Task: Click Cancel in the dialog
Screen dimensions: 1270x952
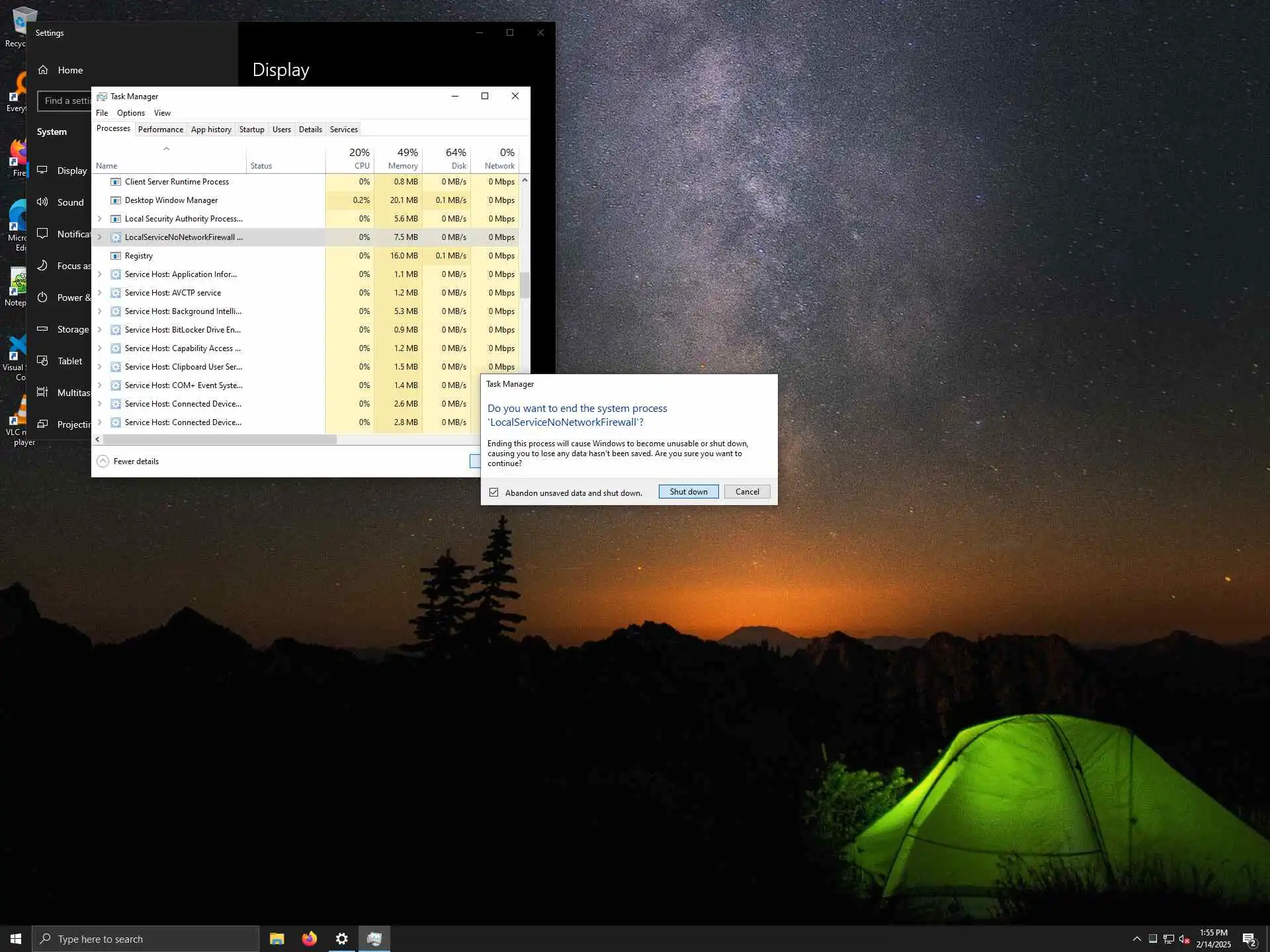Action: point(747,492)
